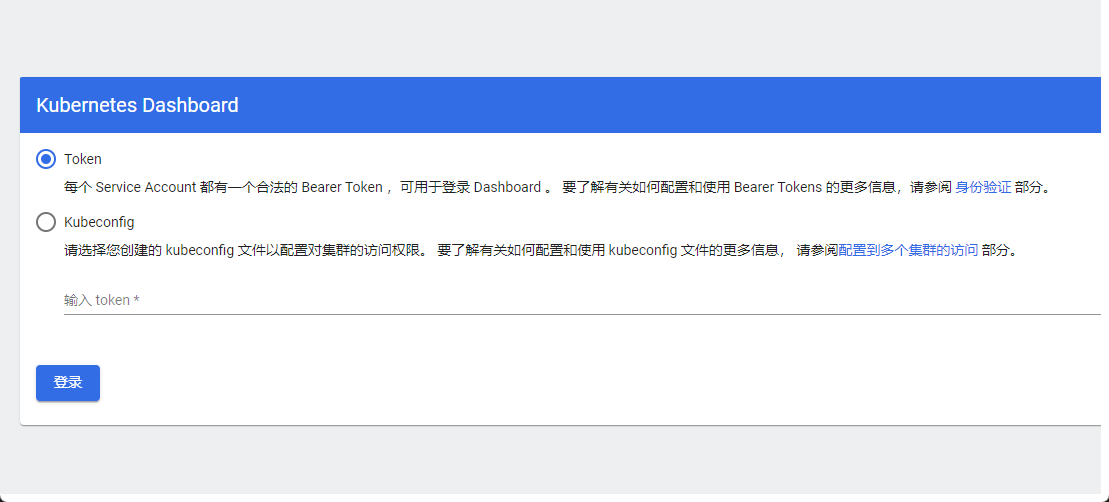Viewport: 1109px width, 502px height.
Task: Click the 输入 token input field
Action: [582, 300]
